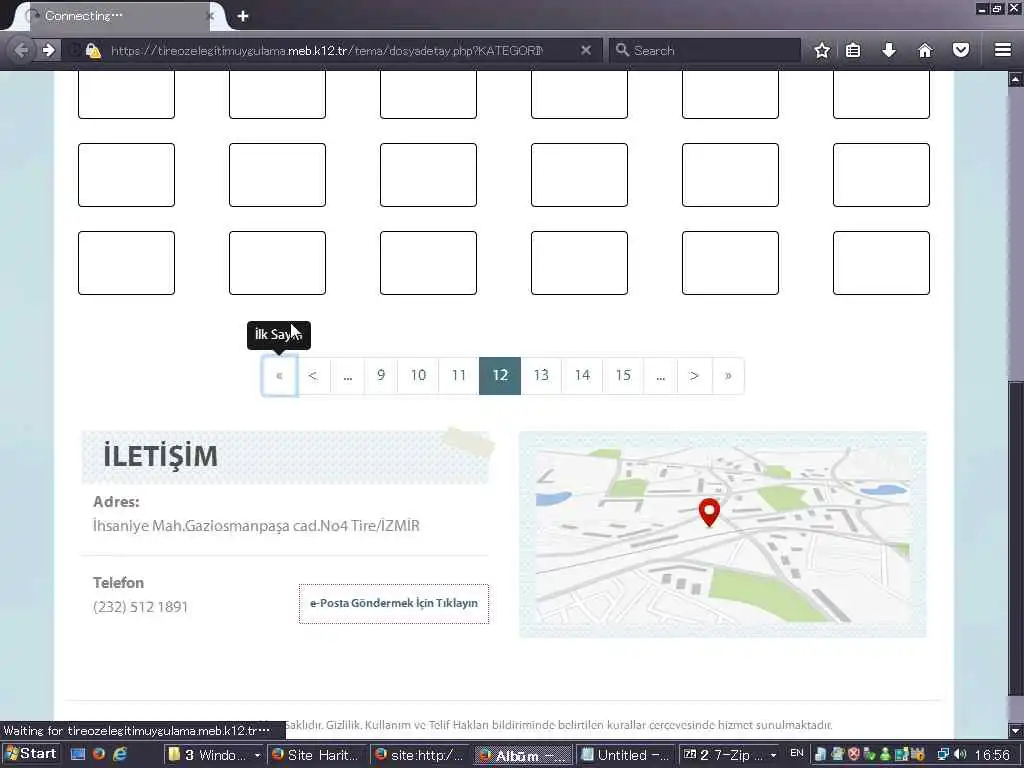Open the Windows Start button
Viewport: 1024px width, 768px height.
(31, 754)
